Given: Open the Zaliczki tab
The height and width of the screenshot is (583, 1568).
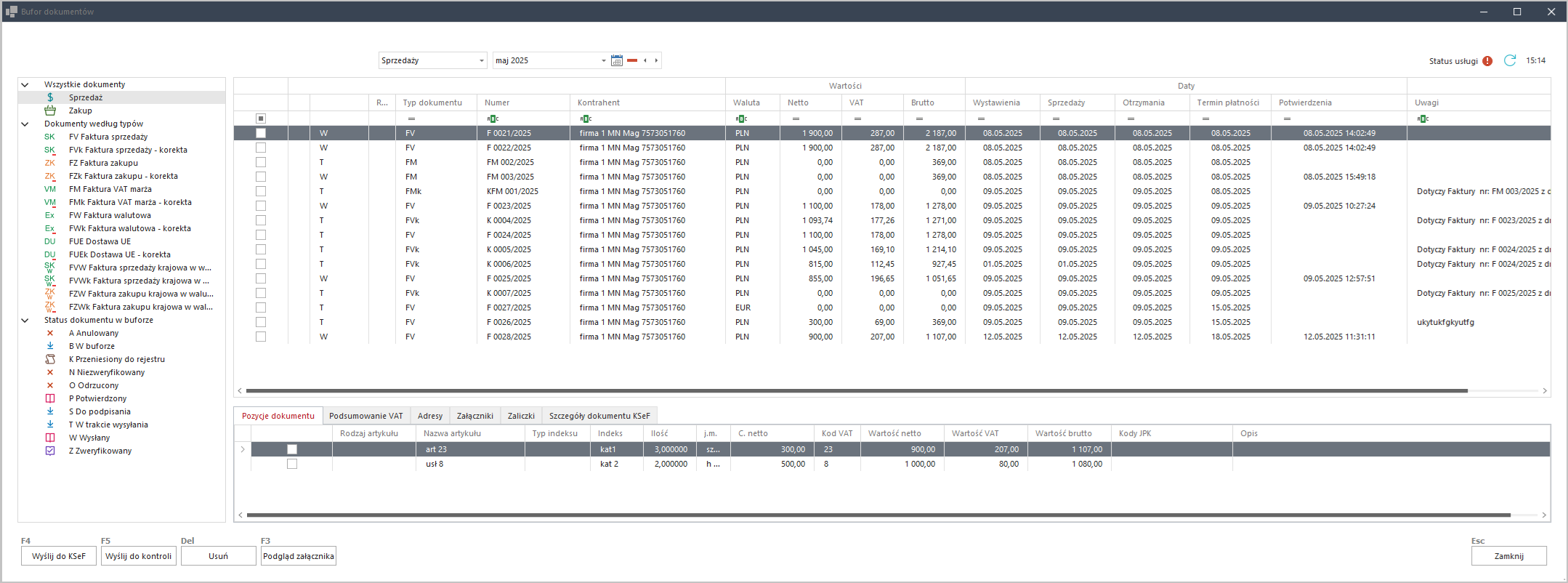Looking at the screenshot, I should point(521,416).
